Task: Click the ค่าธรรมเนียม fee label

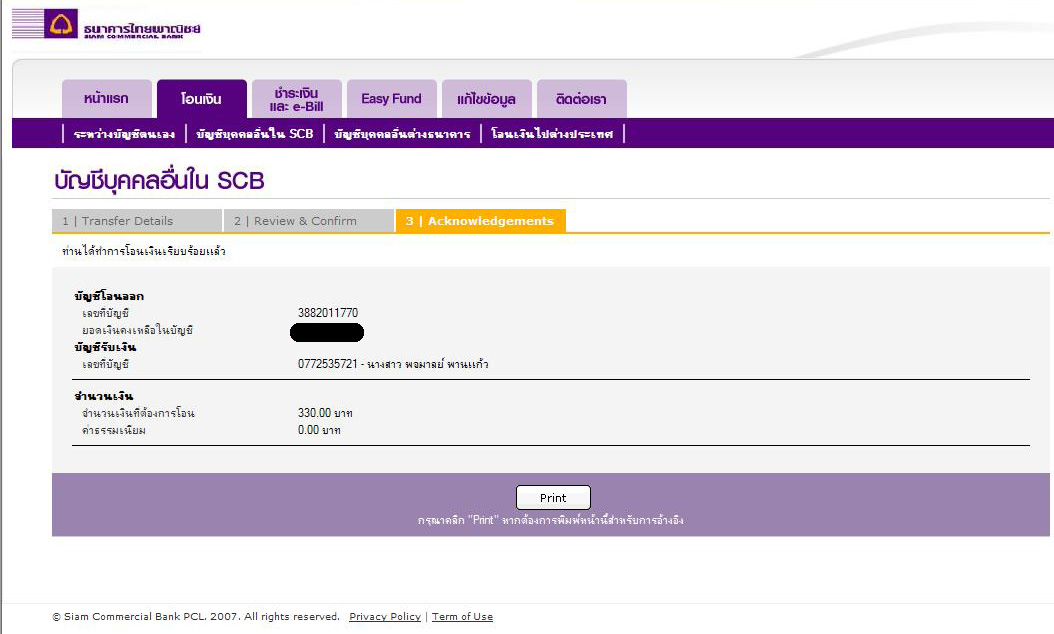Action: [x=114, y=430]
